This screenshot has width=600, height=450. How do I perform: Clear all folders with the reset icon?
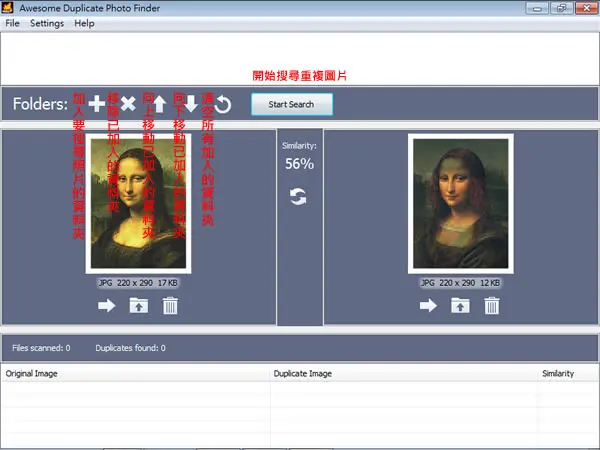coord(223,104)
